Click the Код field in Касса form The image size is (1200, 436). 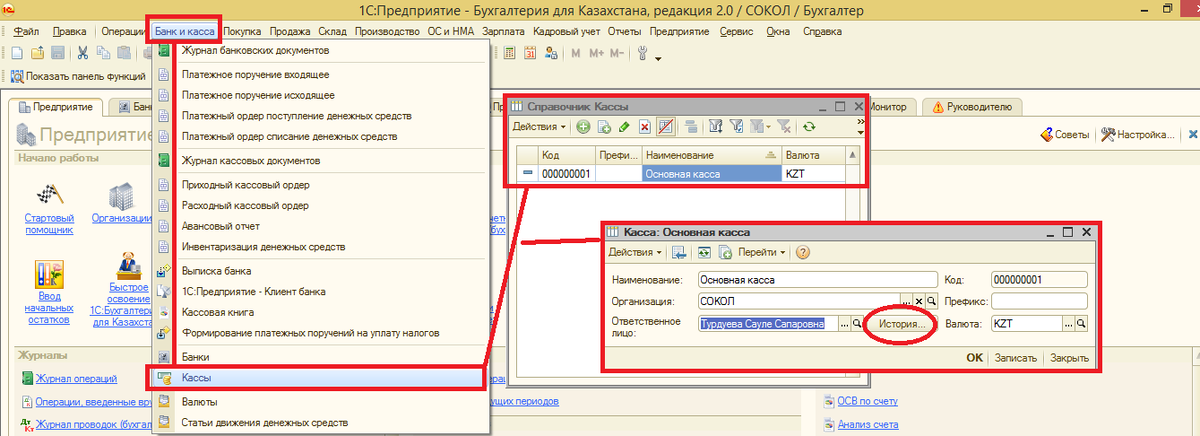[x=1038, y=280]
